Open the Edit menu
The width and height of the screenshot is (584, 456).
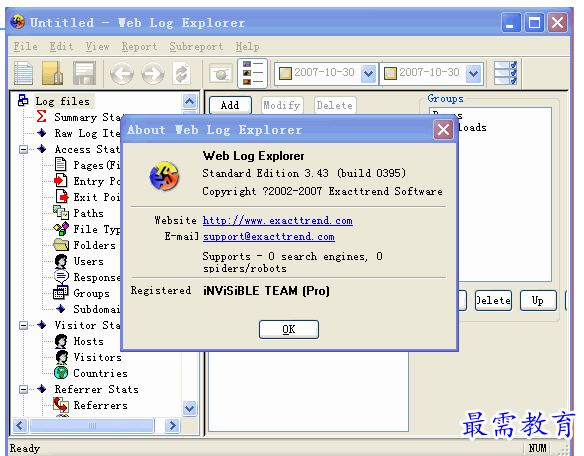61,47
